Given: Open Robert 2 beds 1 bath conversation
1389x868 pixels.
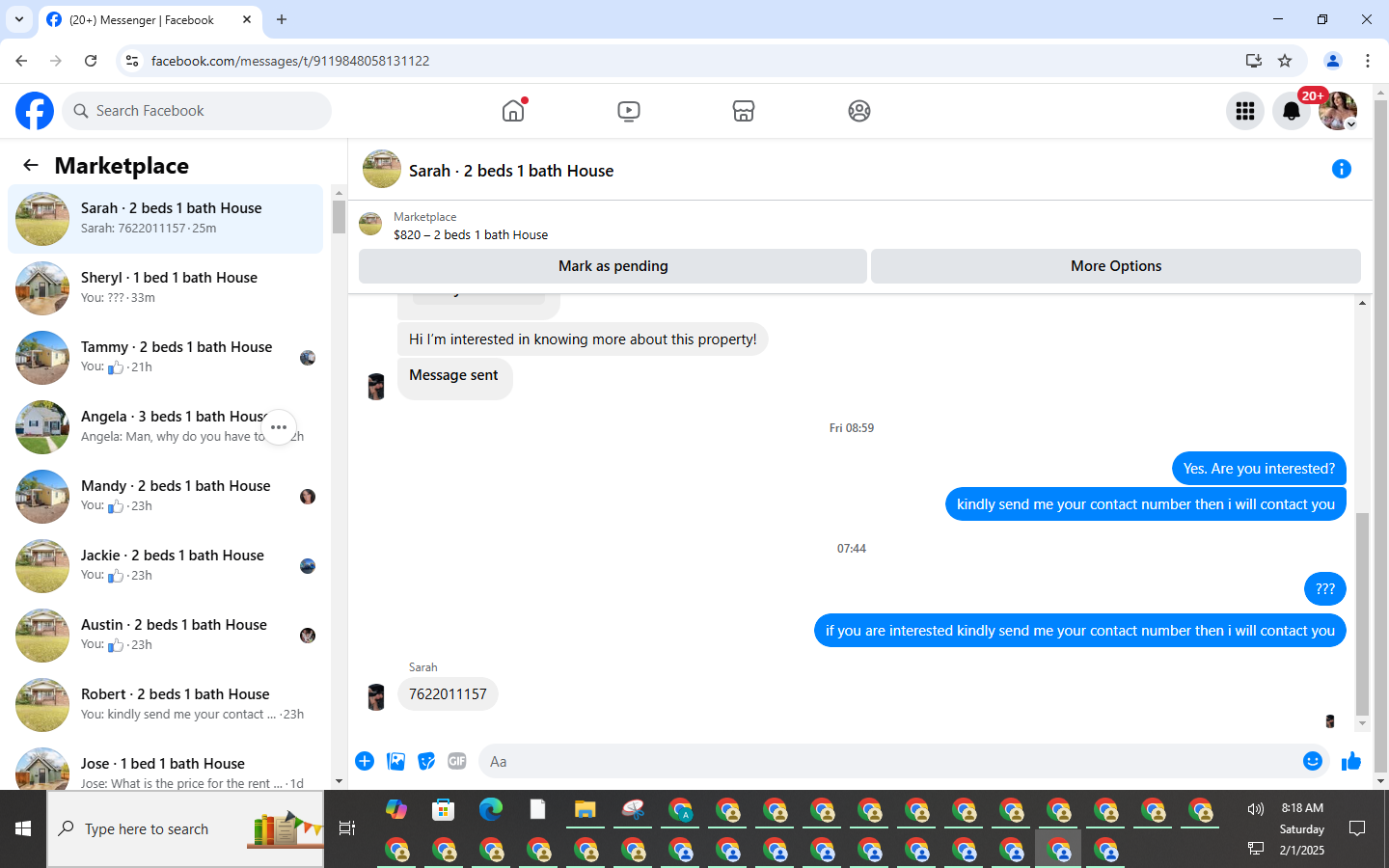Looking at the screenshot, I should coord(165,705).
